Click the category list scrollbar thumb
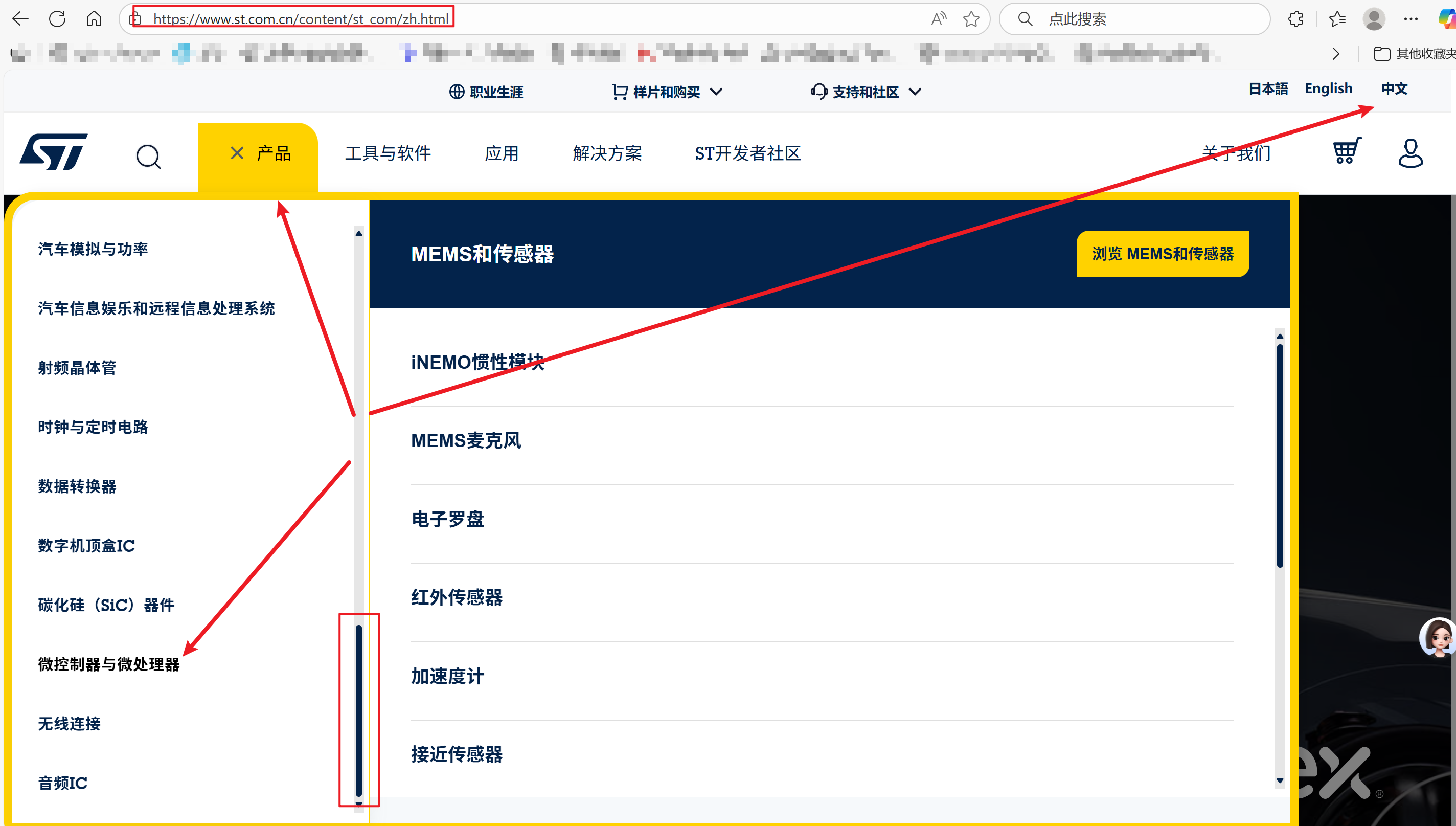The height and width of the screenshot is (826, 1456). (x=359, y=710)
